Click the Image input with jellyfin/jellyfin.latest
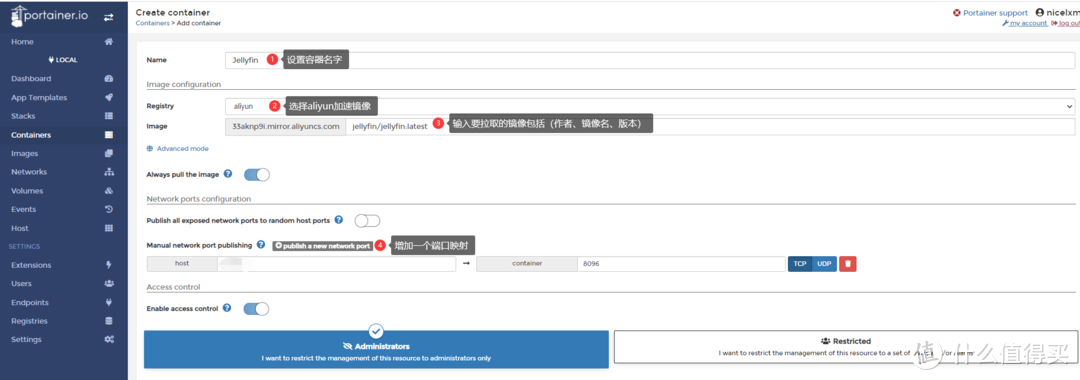The image size is (1080, 380). (x=710, y=127)
